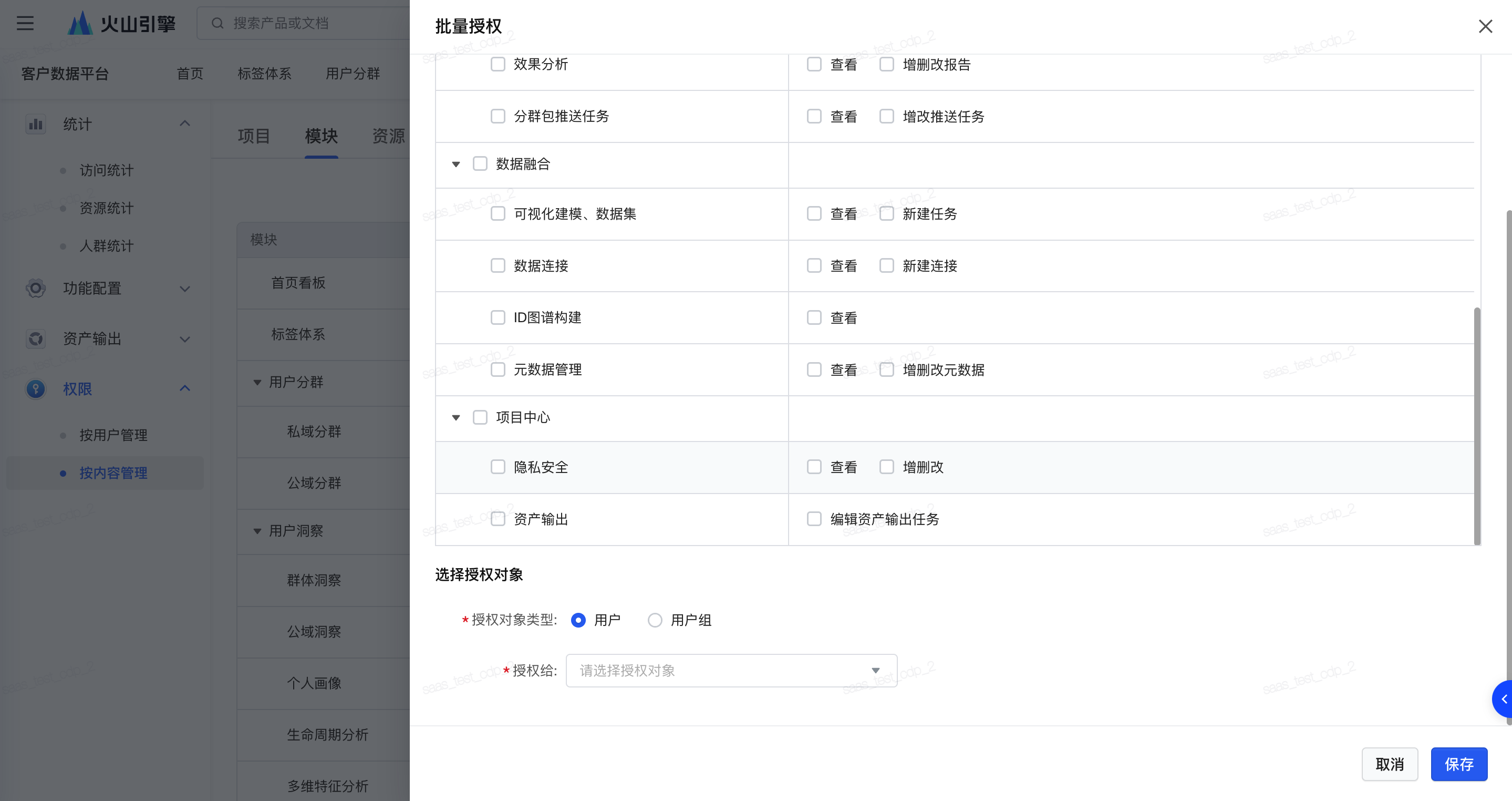Viewport: 1512px width, 801px height.
Task: Collapse the 项目中心 tree group
Action: [x=456, y=418]
